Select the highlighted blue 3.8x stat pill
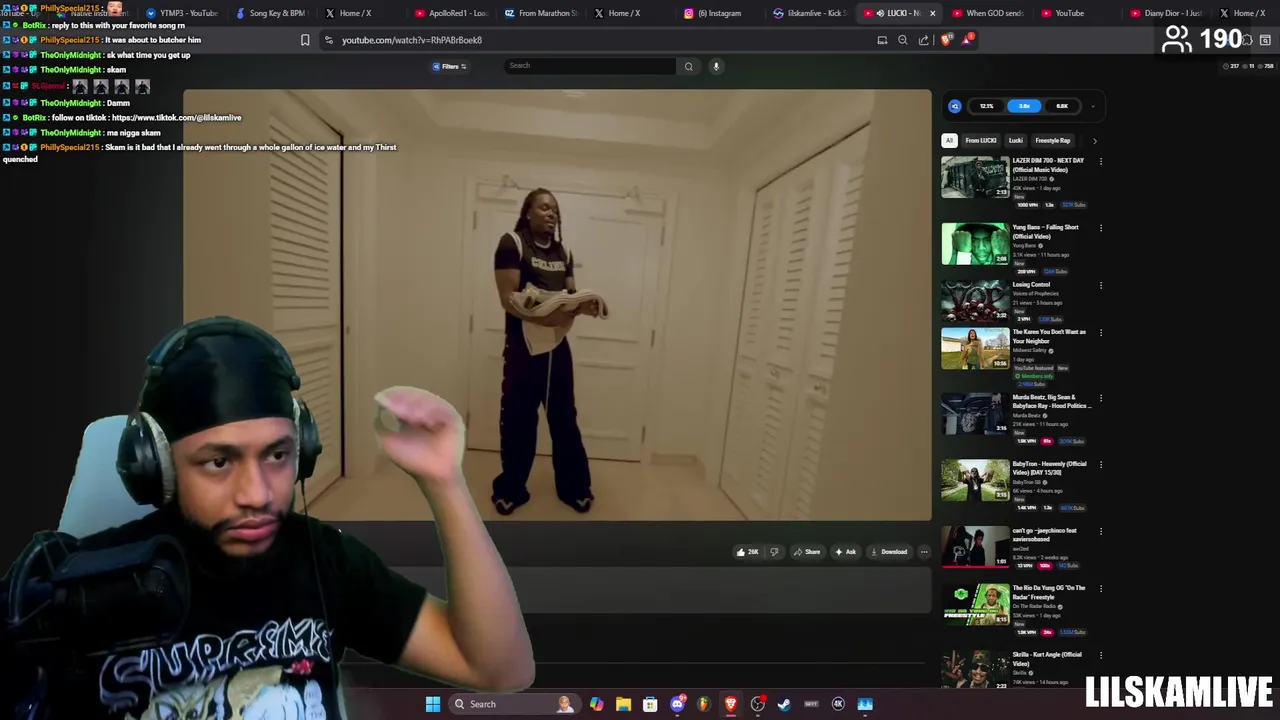The image size is (1280, 720). coord(1024,106)
